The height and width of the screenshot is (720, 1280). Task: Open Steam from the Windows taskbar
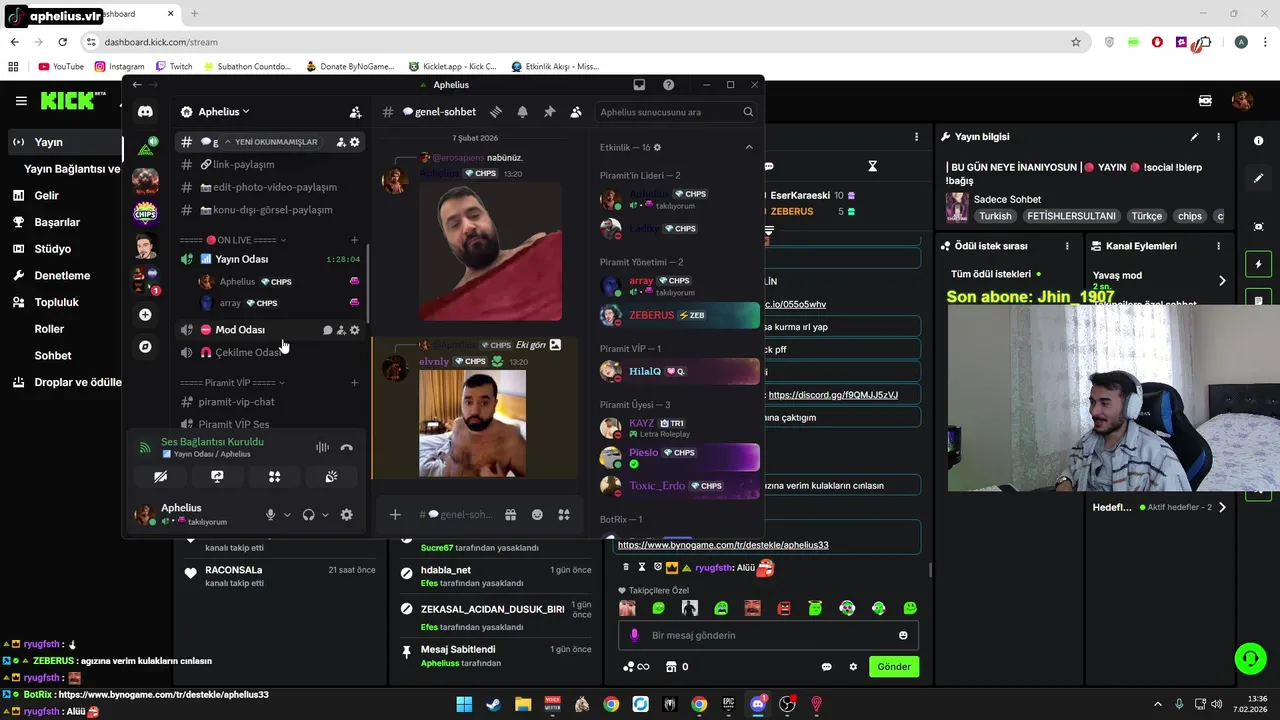coord(493,704)
